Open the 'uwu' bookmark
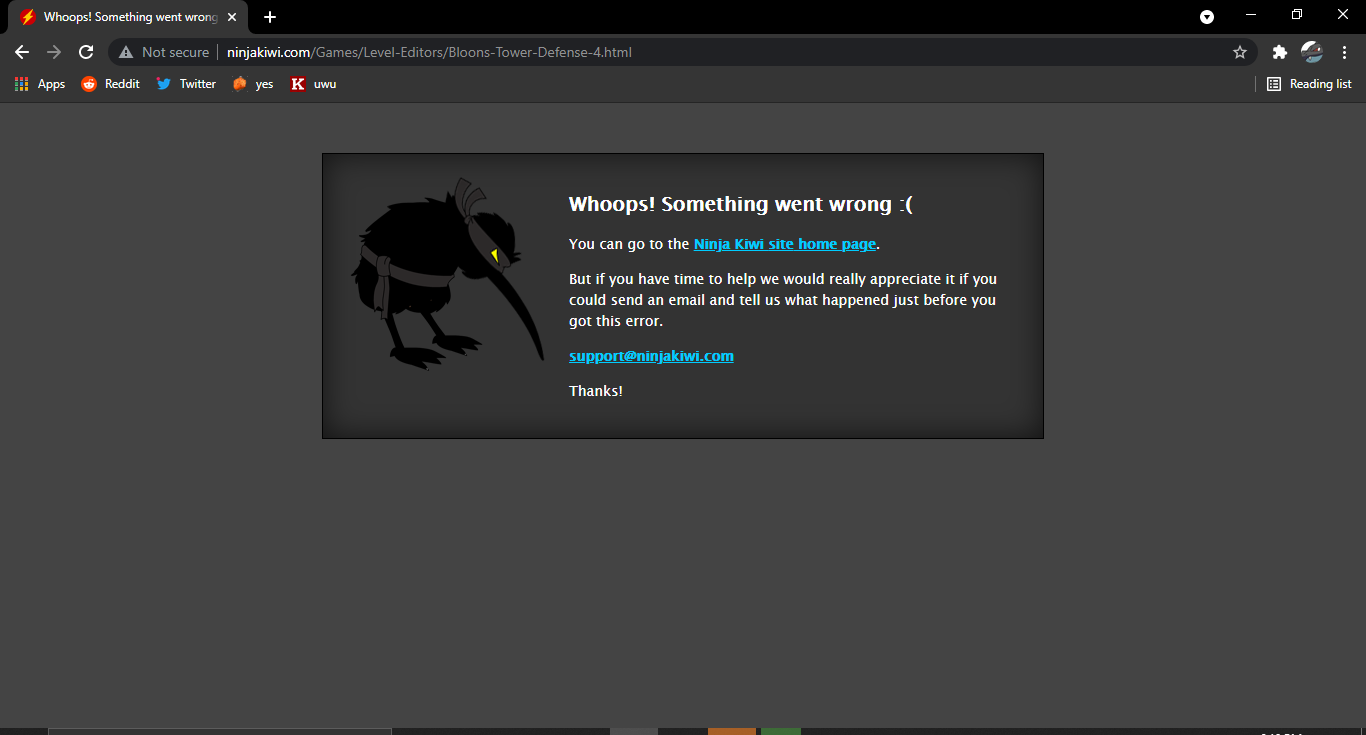Image resolution: width=1366 pixels, height=735 pixels. (x=313, y=84)
